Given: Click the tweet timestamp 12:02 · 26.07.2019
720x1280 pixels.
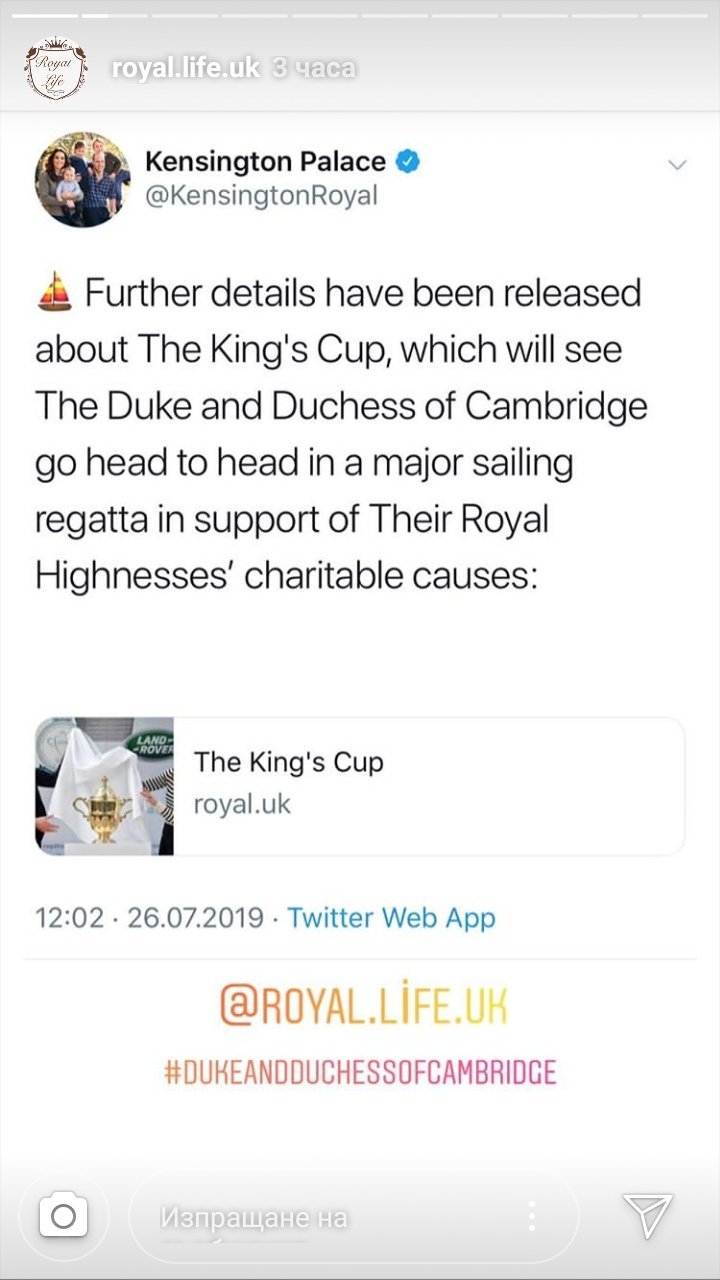Looking at the screenshot, I should [149, 918].
